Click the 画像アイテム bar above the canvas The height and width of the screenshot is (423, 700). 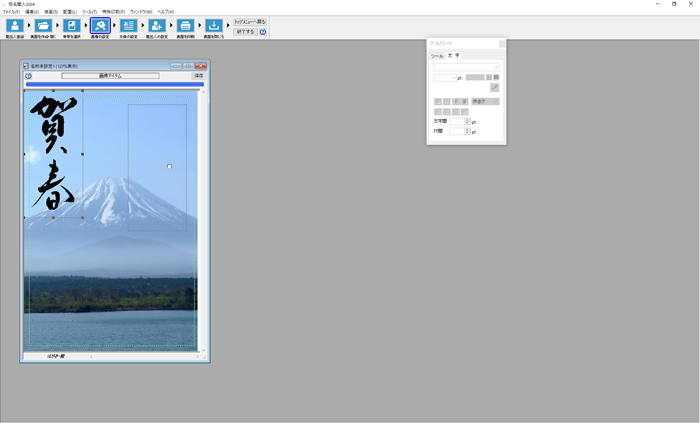110,75
